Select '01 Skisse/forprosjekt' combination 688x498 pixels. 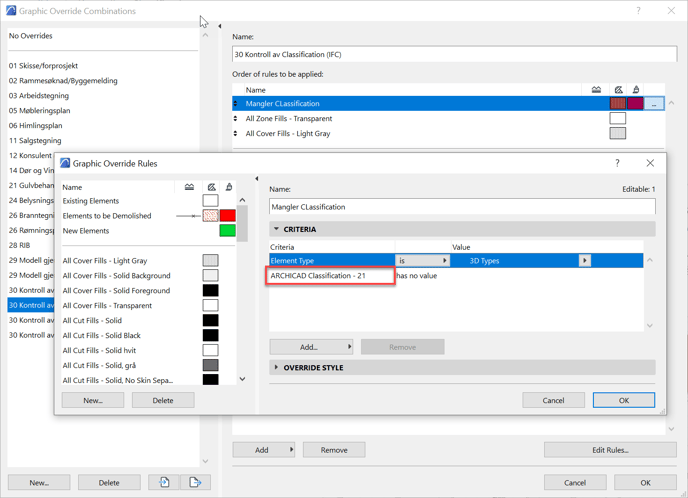tap(103, 66)
